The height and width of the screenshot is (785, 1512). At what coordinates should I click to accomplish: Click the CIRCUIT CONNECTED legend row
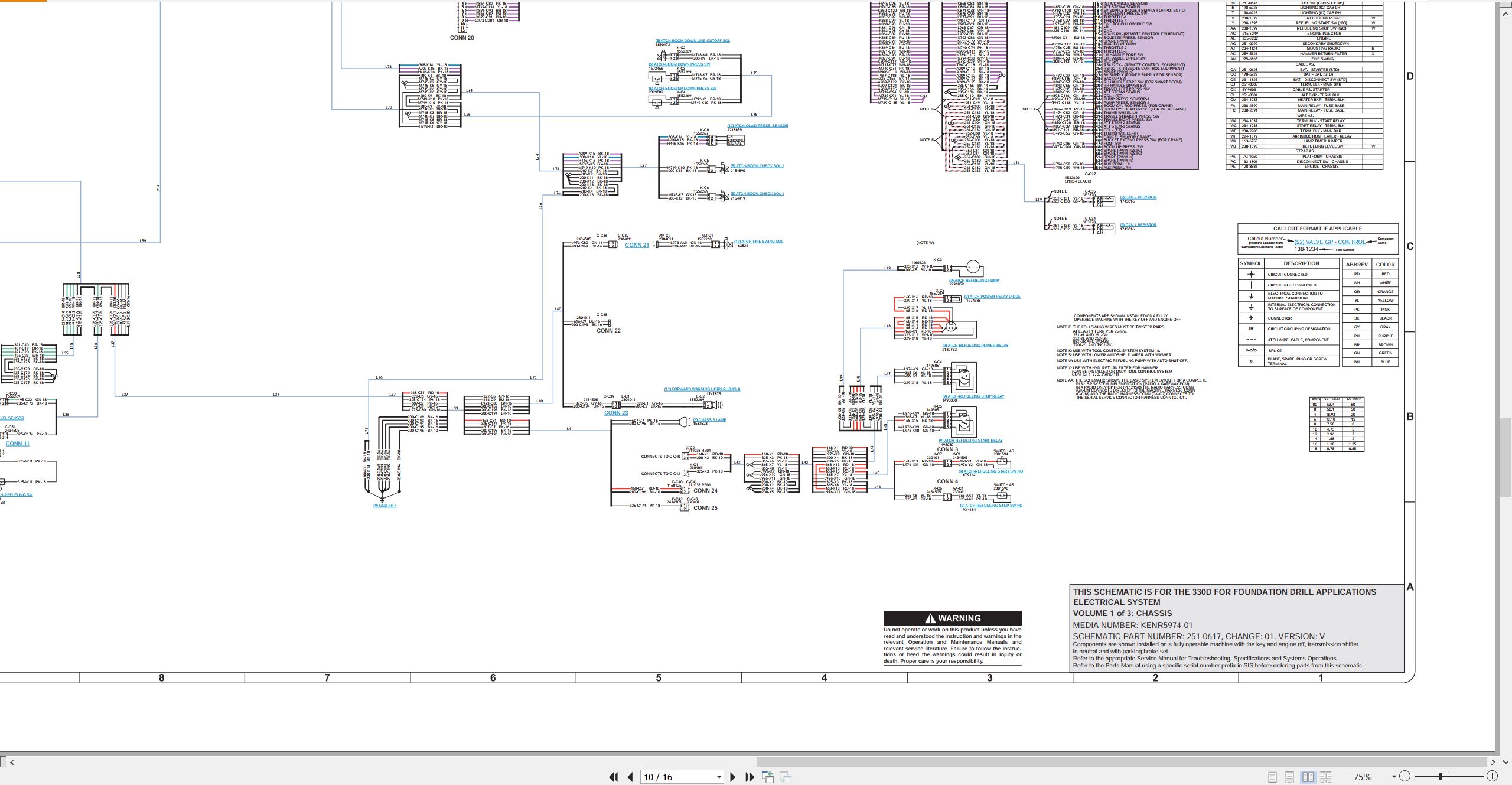[1288, 275]
